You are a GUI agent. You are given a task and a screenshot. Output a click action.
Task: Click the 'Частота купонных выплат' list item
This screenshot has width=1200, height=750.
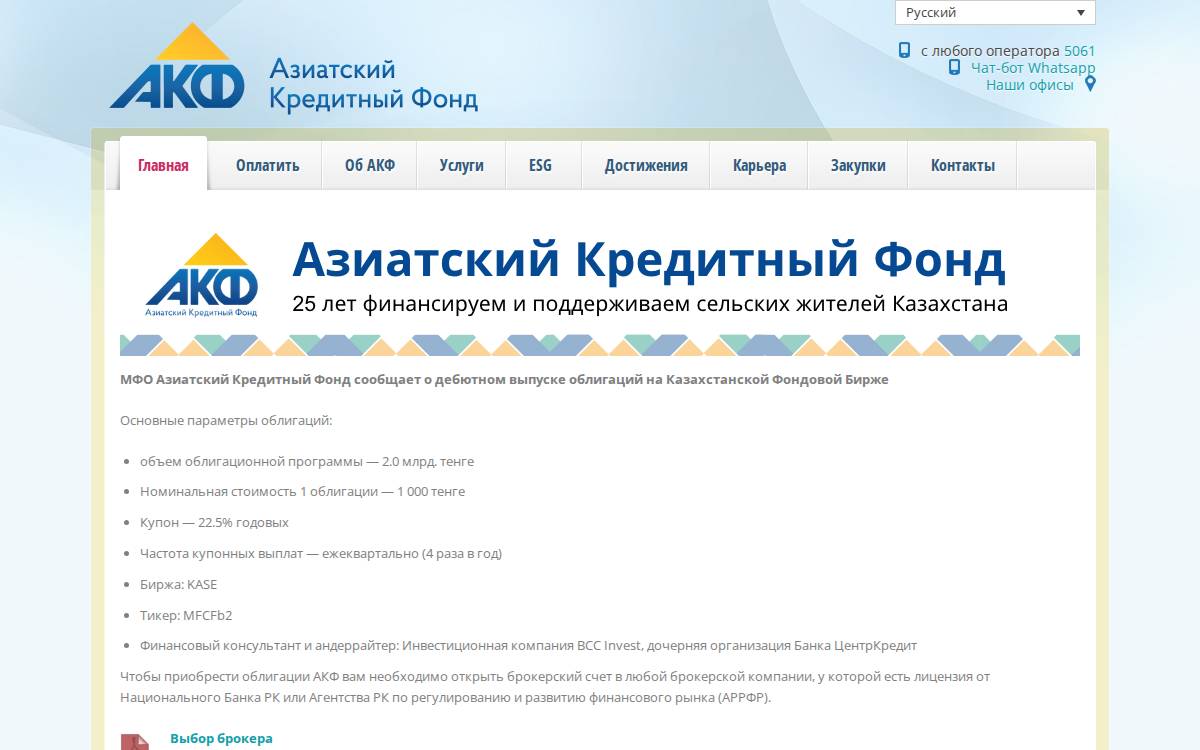coord(321,553)
